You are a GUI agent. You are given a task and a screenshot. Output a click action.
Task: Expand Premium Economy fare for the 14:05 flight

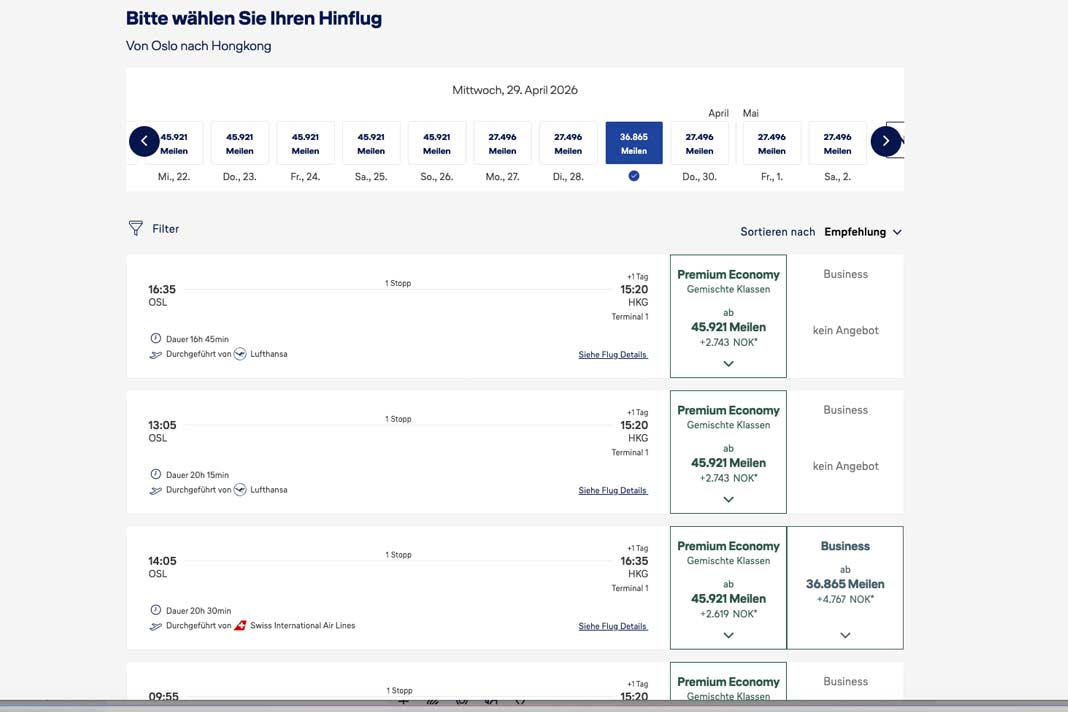click(728, 635)
